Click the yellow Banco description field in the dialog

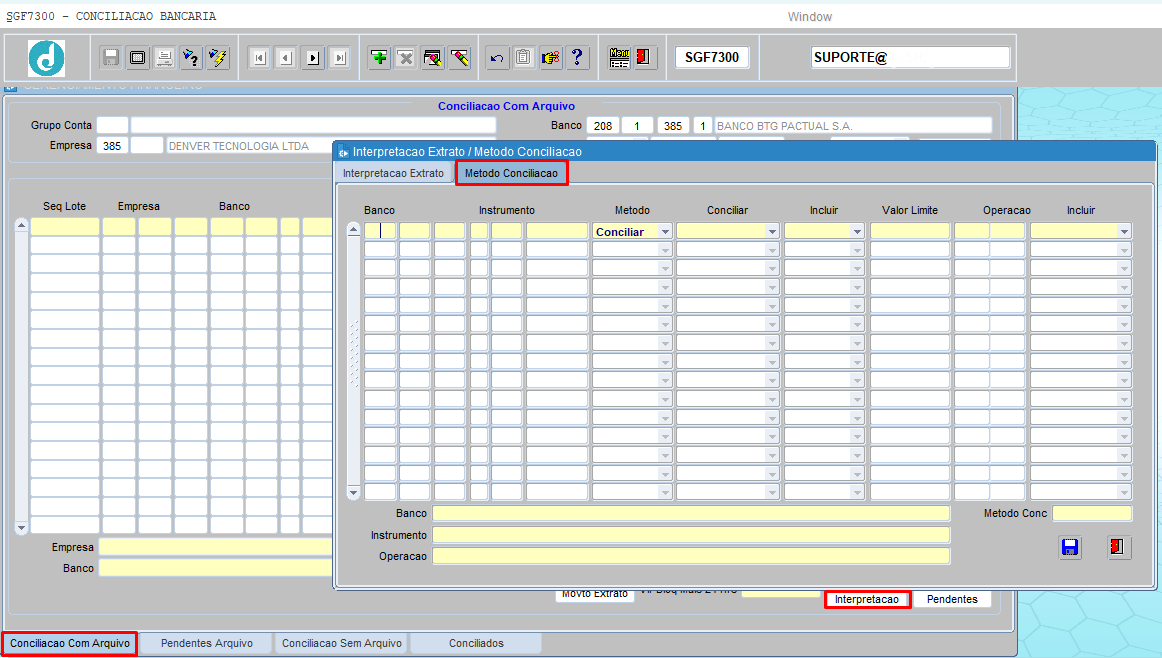691,514
